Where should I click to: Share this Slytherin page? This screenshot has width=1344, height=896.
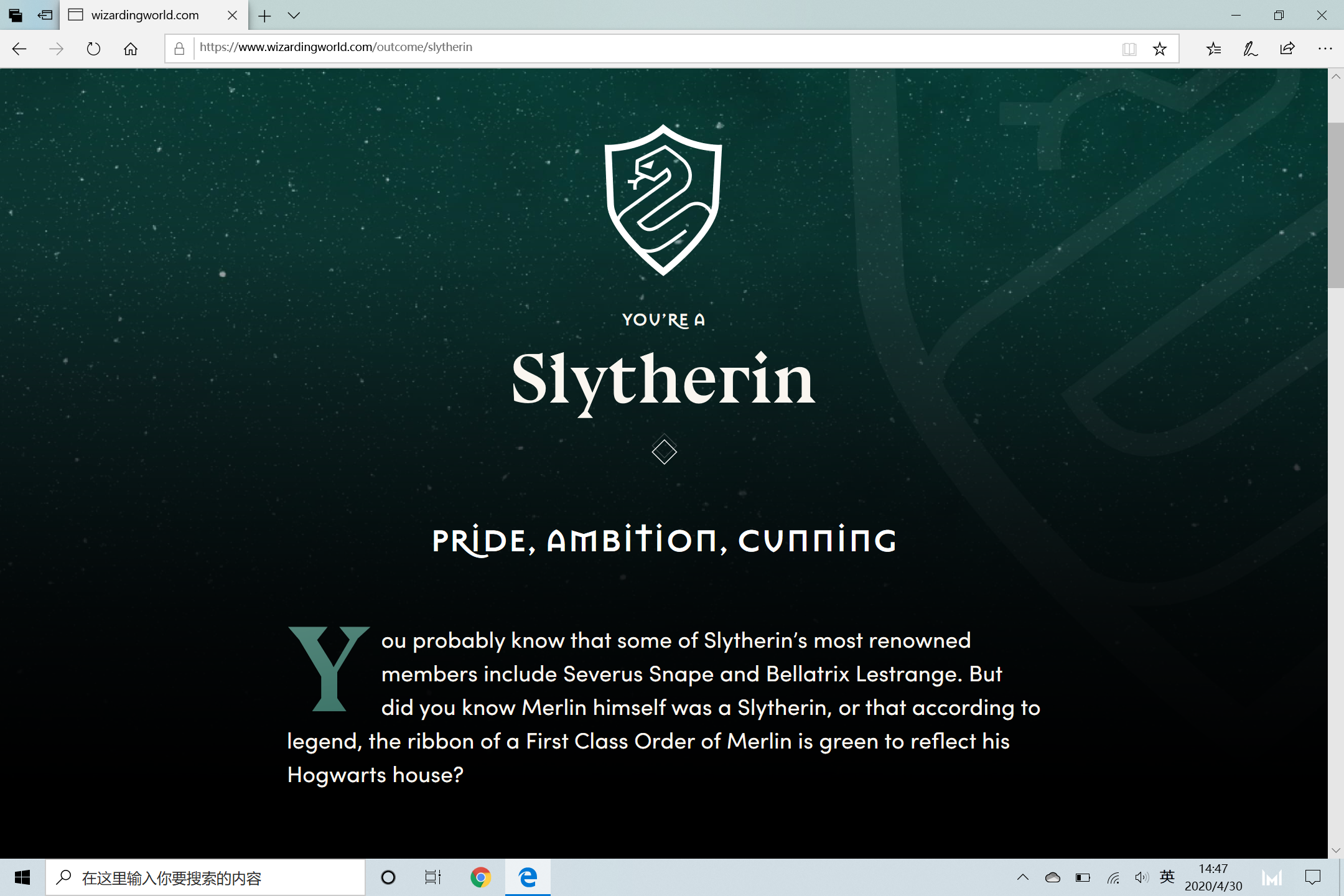point(1287,49)
